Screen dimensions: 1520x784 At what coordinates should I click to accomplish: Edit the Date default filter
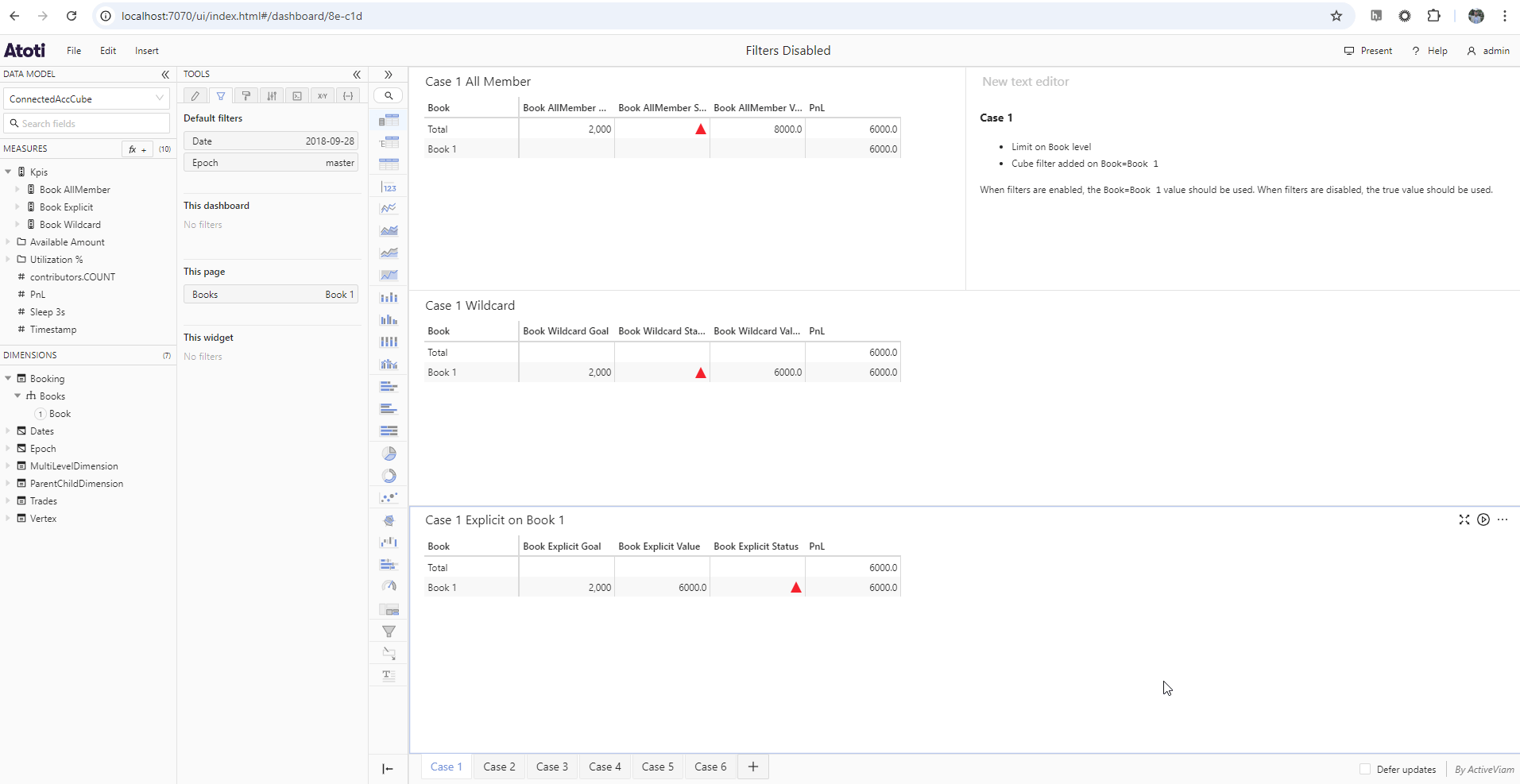pyautogui.click(x=271, y=141)
